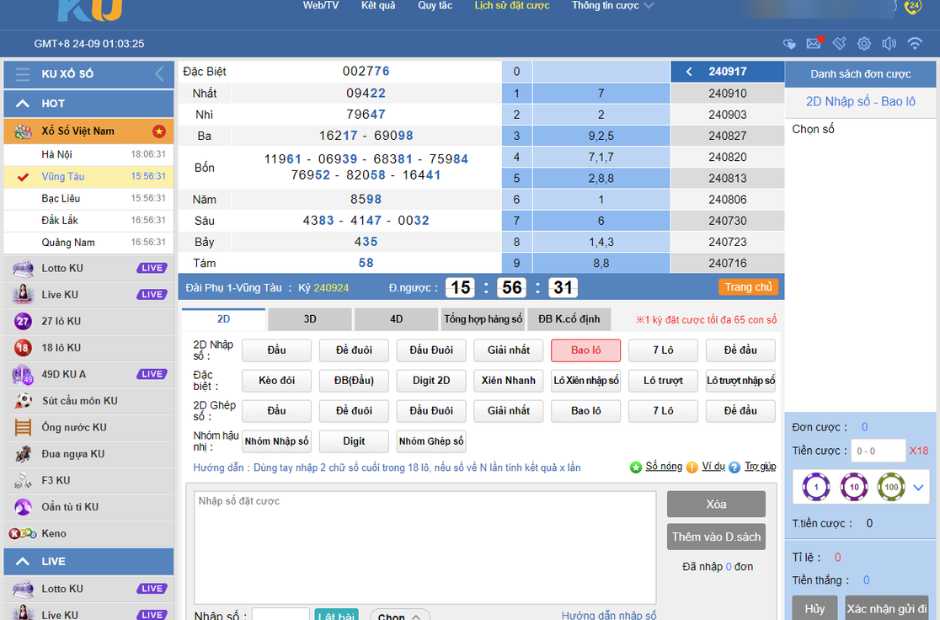Open the Keno colored balls icon
The width and height of the screenshot is (940, 620).
tap(23, 534)
